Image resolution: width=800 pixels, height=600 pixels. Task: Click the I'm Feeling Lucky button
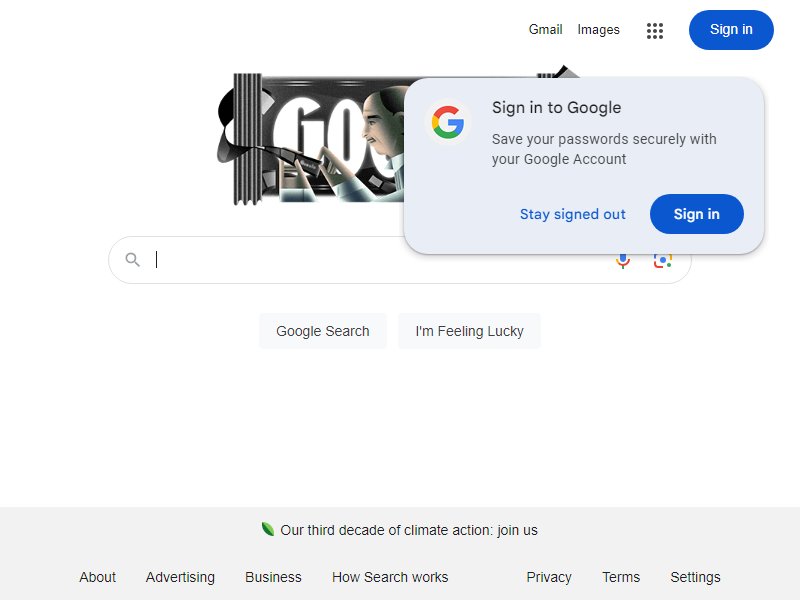pyautogui.click(x=469, y=331)
